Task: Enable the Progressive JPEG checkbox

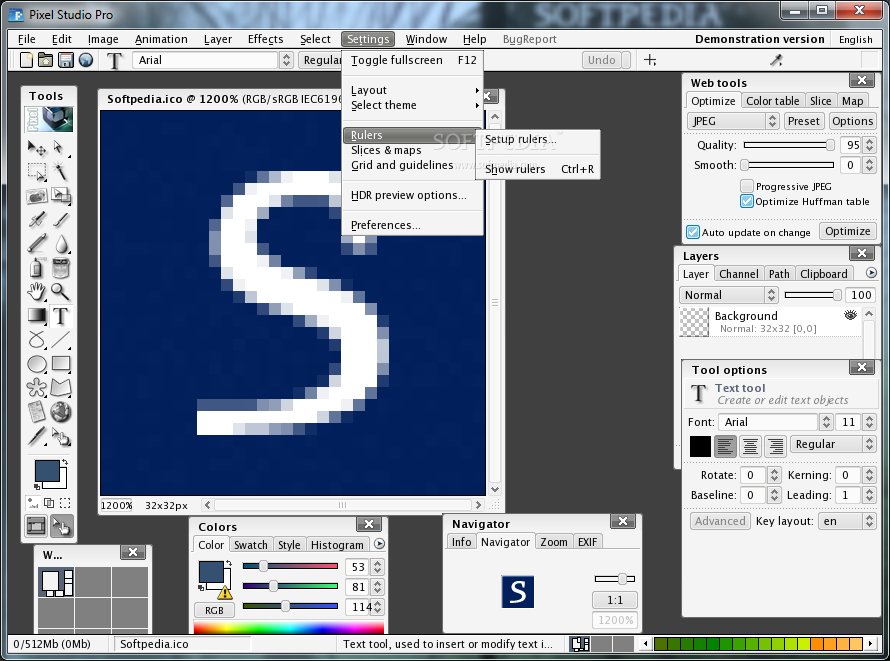Action: [747, 186]
